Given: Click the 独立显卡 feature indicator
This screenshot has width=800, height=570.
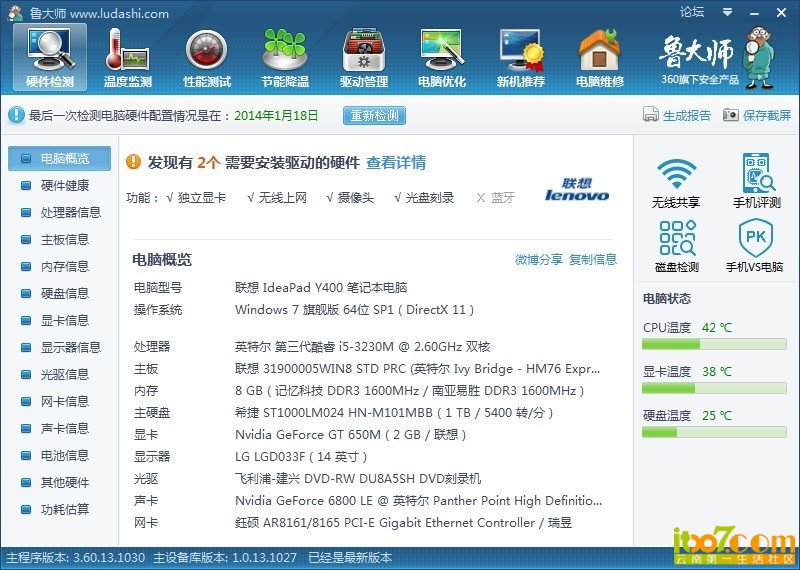Looking at the screenshot, I should [x=196, y=198].
